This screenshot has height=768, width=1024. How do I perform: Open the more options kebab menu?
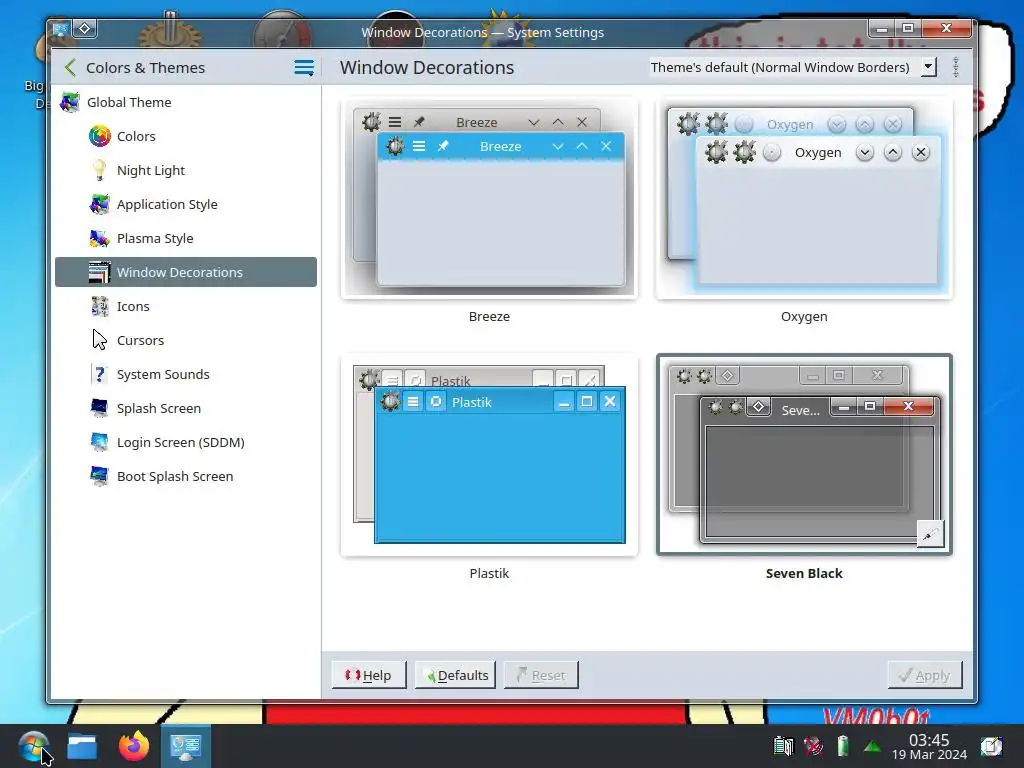955,67
